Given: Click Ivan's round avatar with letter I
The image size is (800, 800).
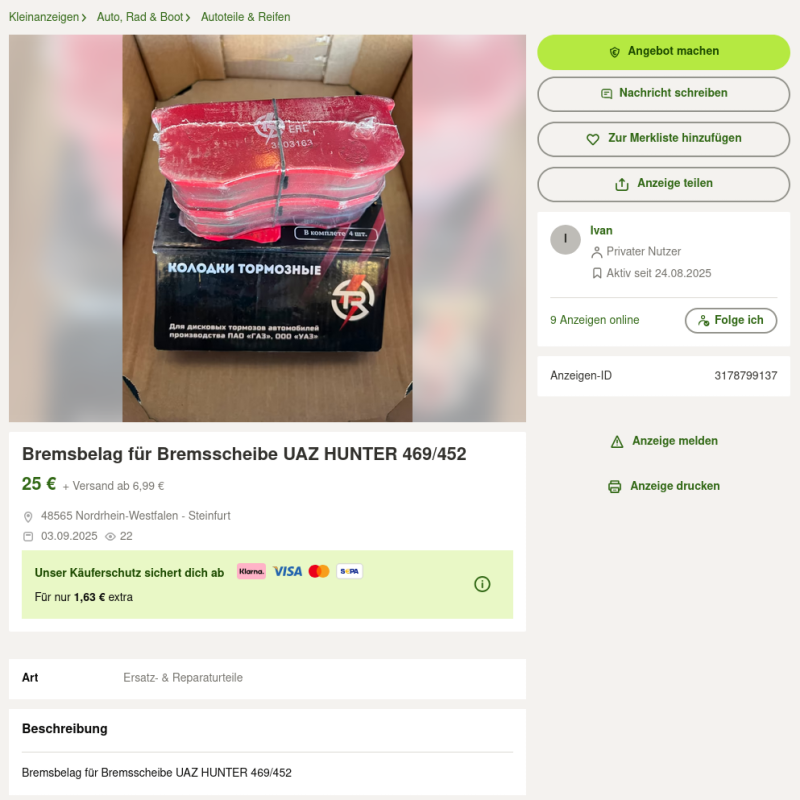Looking at the screenshot, I should [565, 239].
